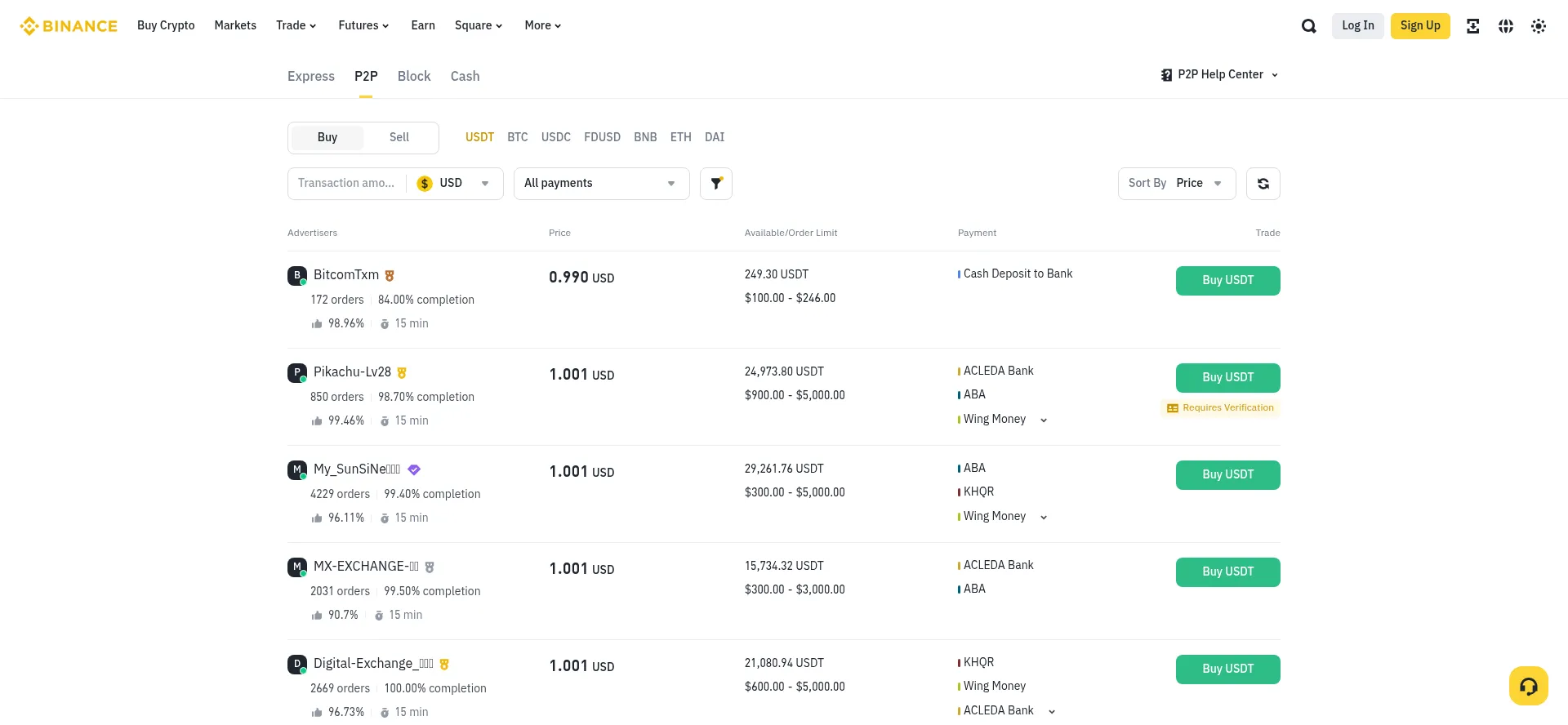Click the USD dollar coin icon
This screenshot has height=725, width=1568.
(425, 184)
